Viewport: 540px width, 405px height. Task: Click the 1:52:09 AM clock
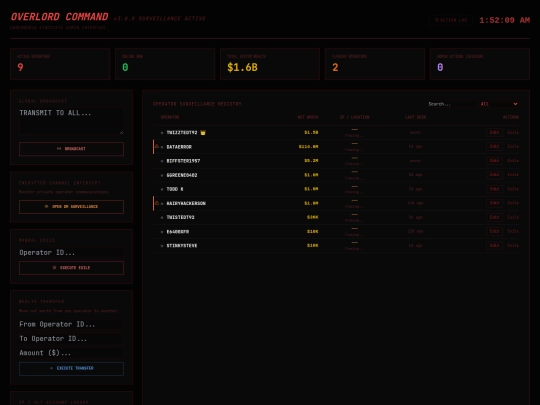tap(505, 20)
